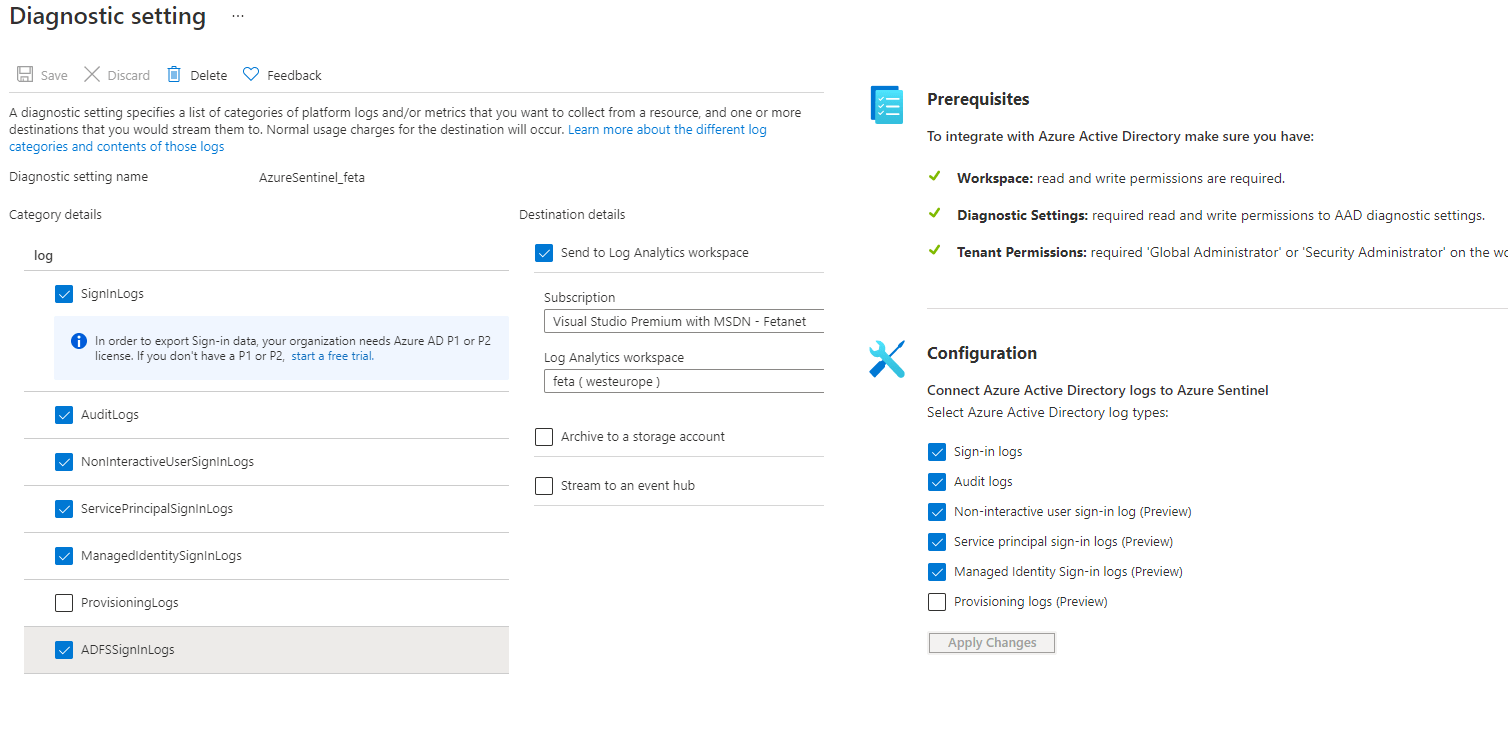Click the Delete trash can icon
1508x734 pixels.
(174, 75)
